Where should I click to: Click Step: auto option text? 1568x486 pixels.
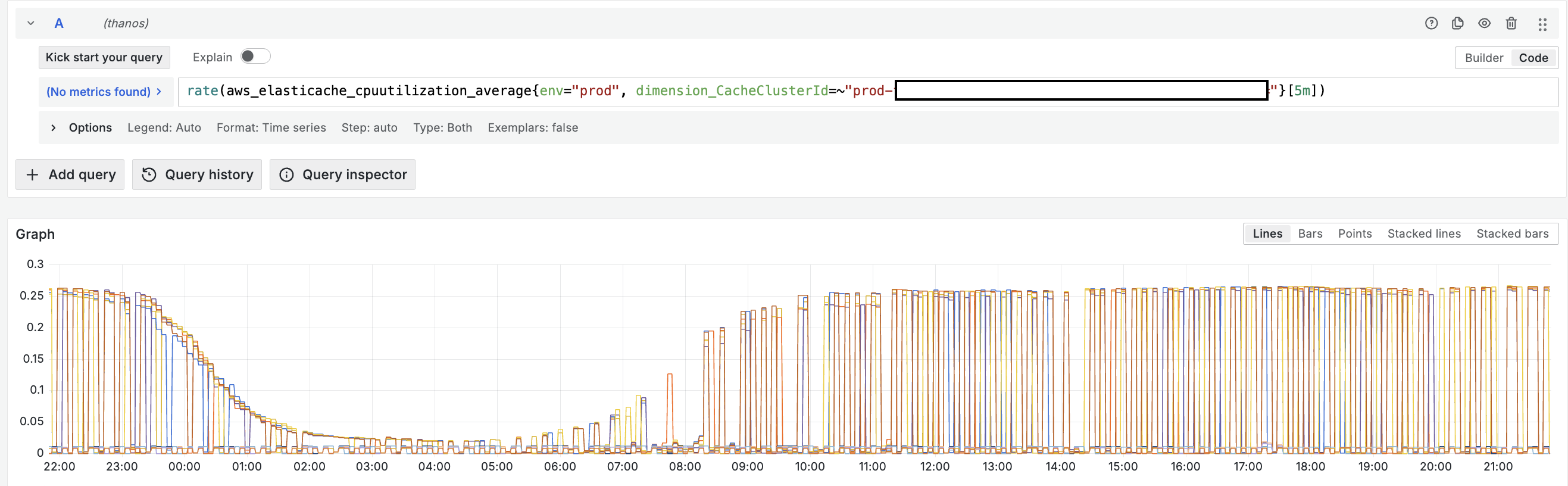click(369, 127)
